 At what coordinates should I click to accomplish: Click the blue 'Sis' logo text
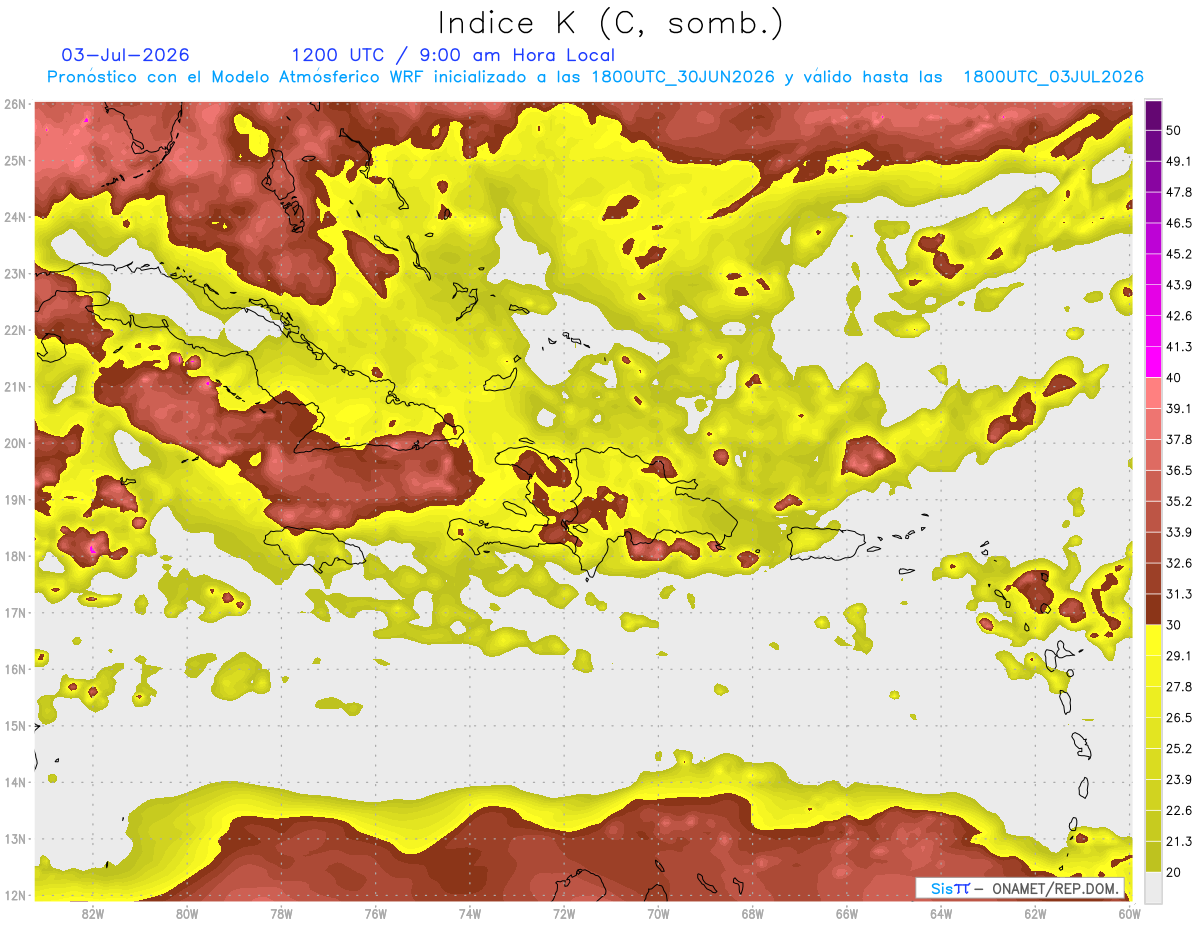[x=942, y=888]
